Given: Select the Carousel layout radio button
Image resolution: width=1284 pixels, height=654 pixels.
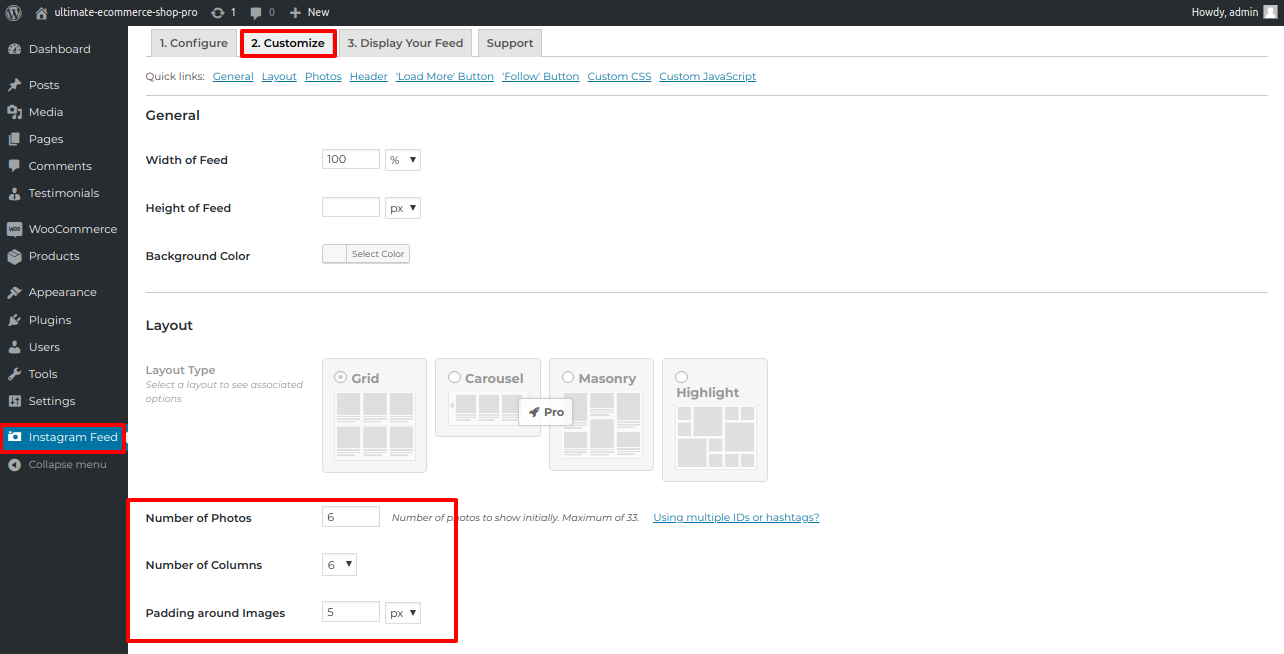Looking at the screenshot, I should click(x=455, y=377).
